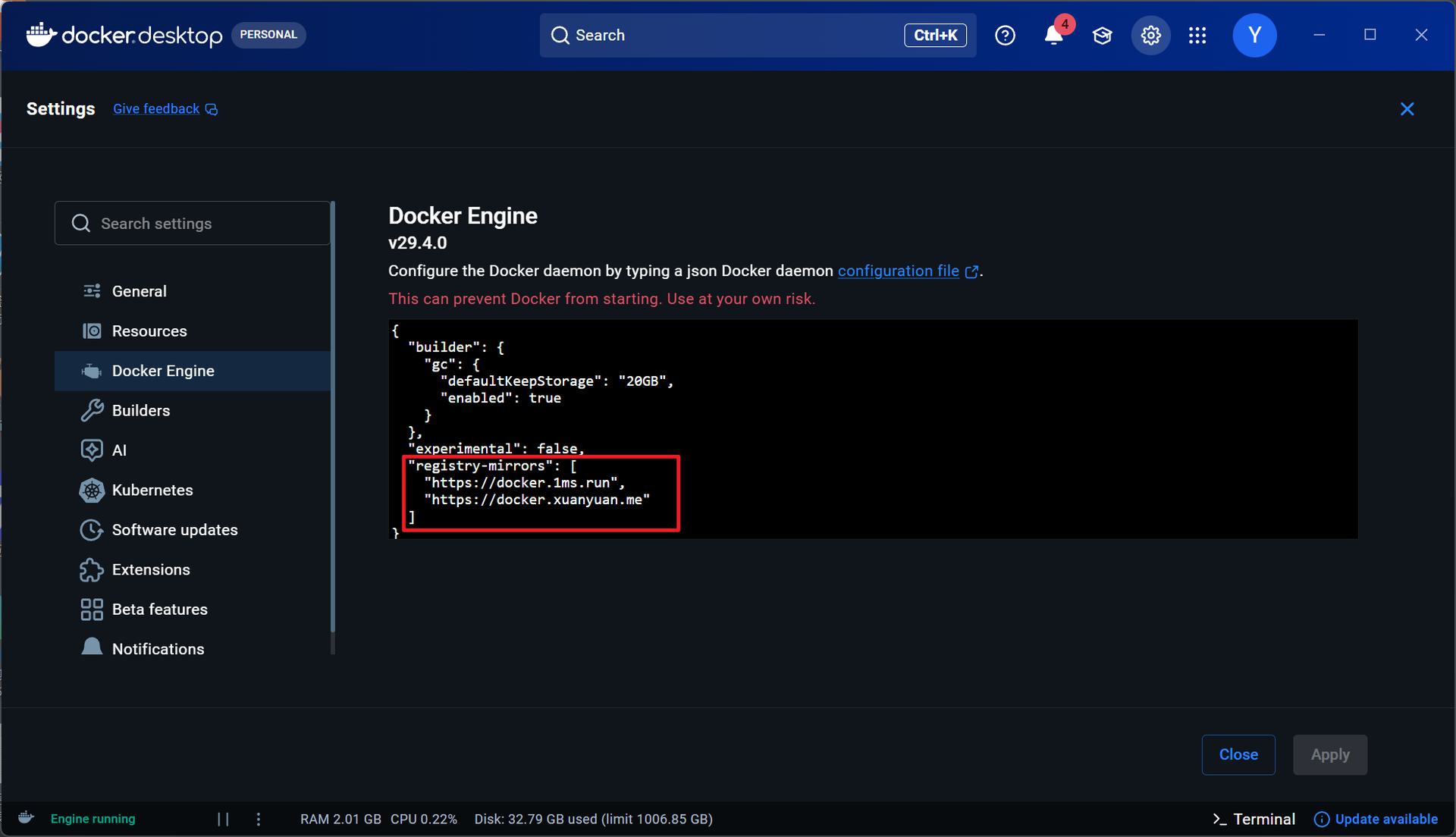This screenshot has width=1456, height=837.
Task: Click the Engine running status text
Action: pos(93,819)
